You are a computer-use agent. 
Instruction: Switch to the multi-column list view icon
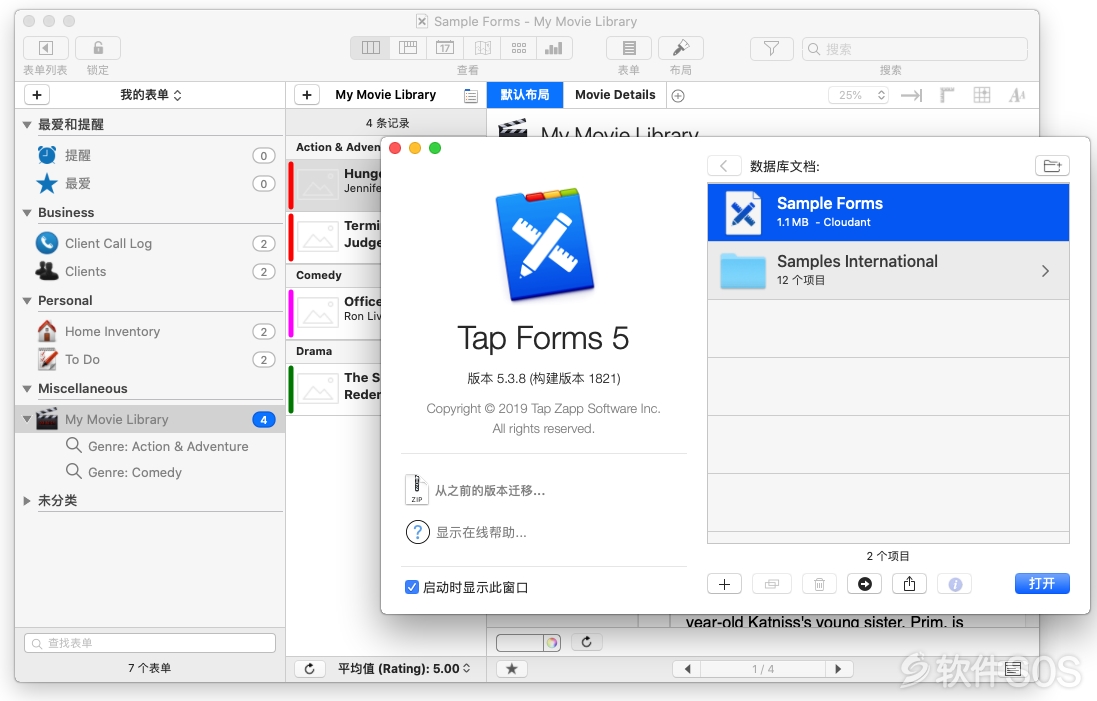[408, 48]
